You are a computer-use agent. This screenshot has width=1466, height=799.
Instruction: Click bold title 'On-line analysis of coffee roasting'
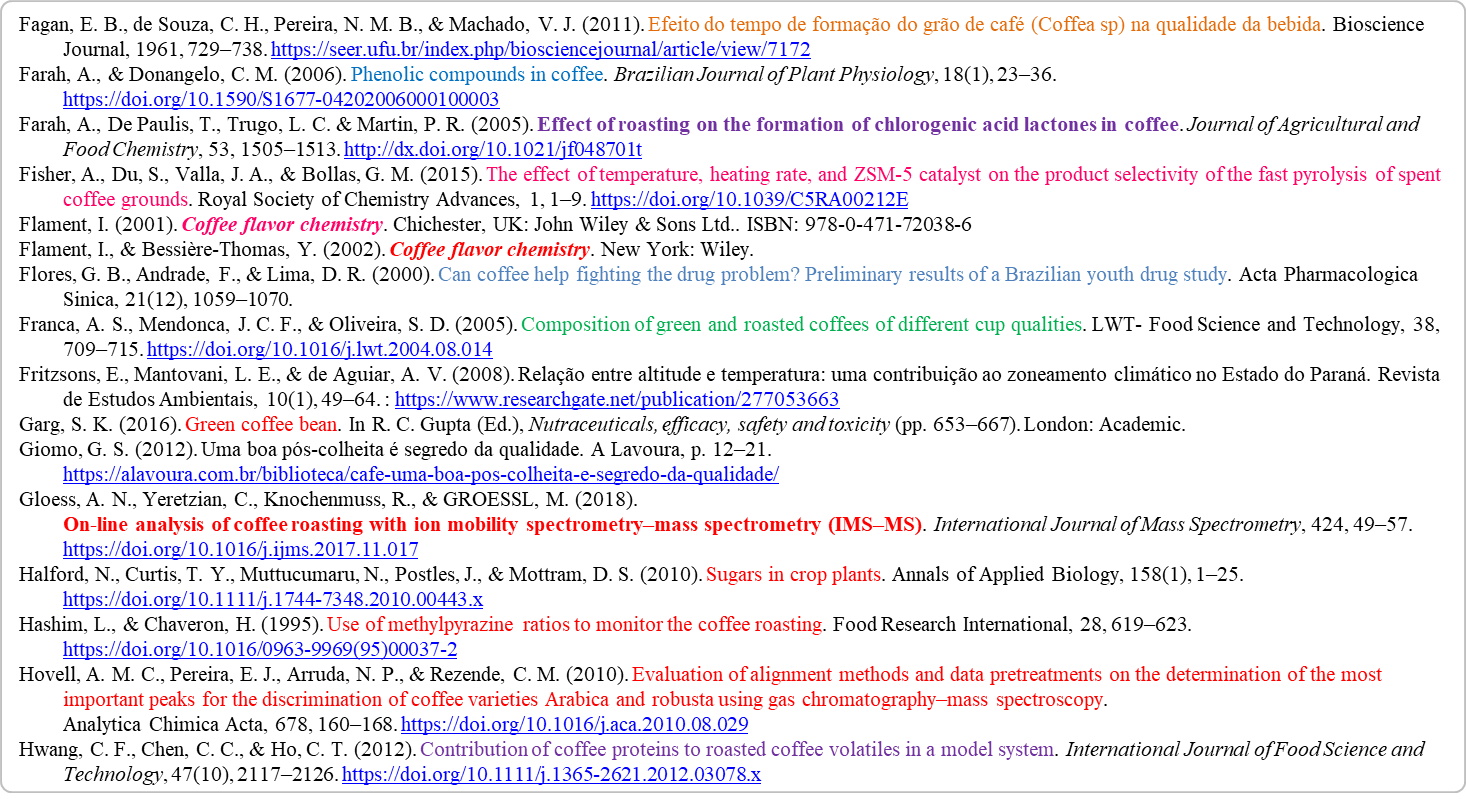tap(494, 524)
